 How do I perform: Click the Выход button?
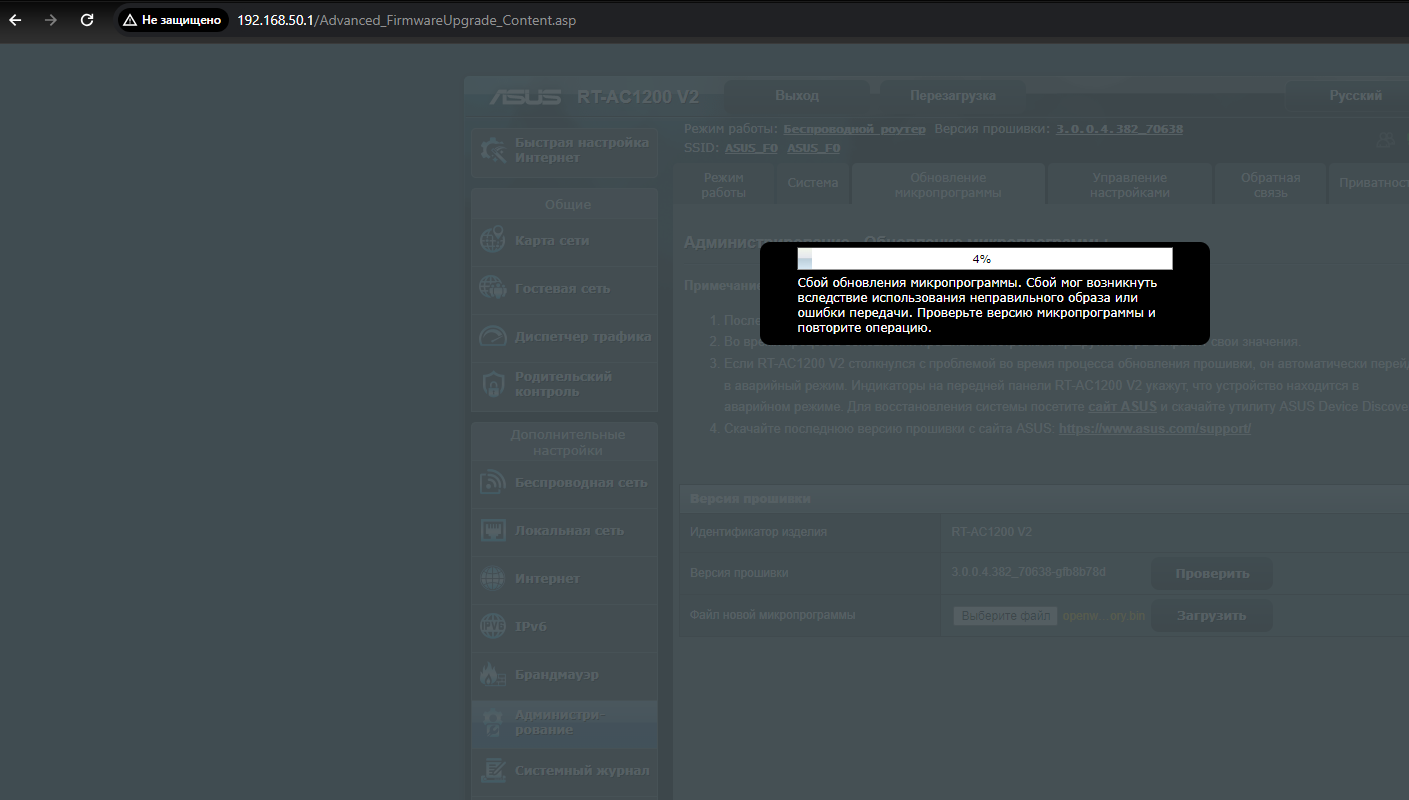[796, 96]
